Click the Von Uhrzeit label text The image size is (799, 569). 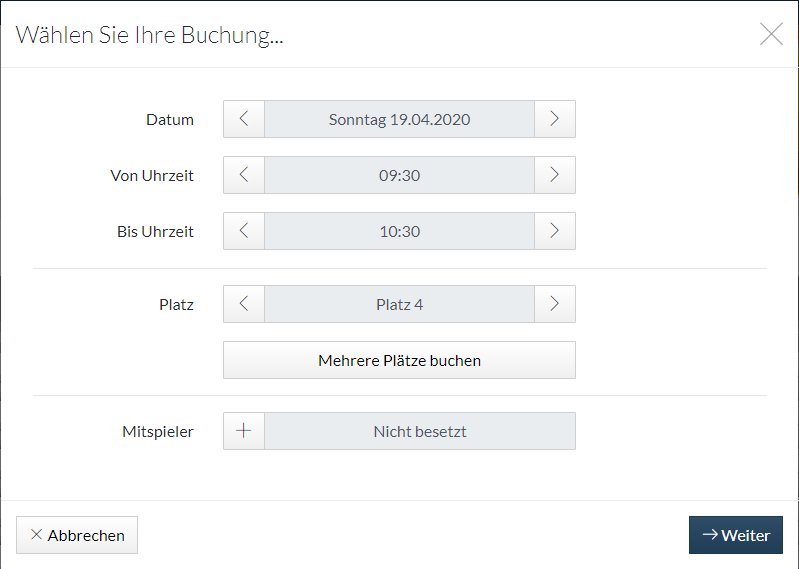pos(152,176)
